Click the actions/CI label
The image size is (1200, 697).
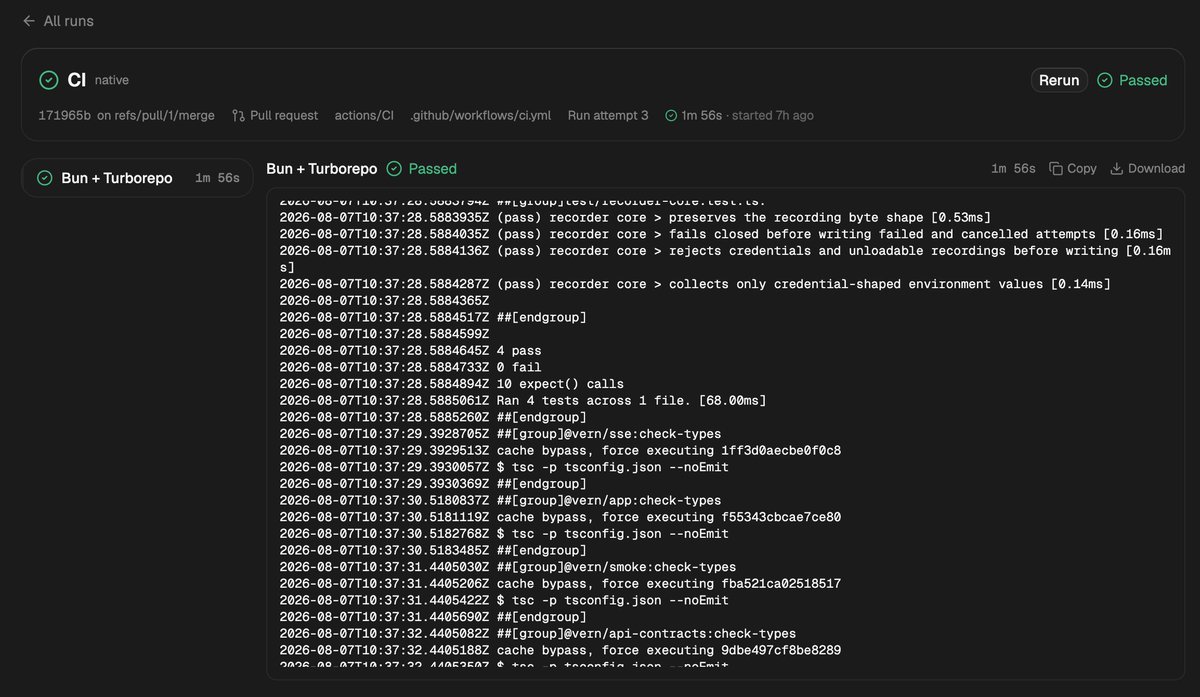pyautogui.click(x=364, y=115)
